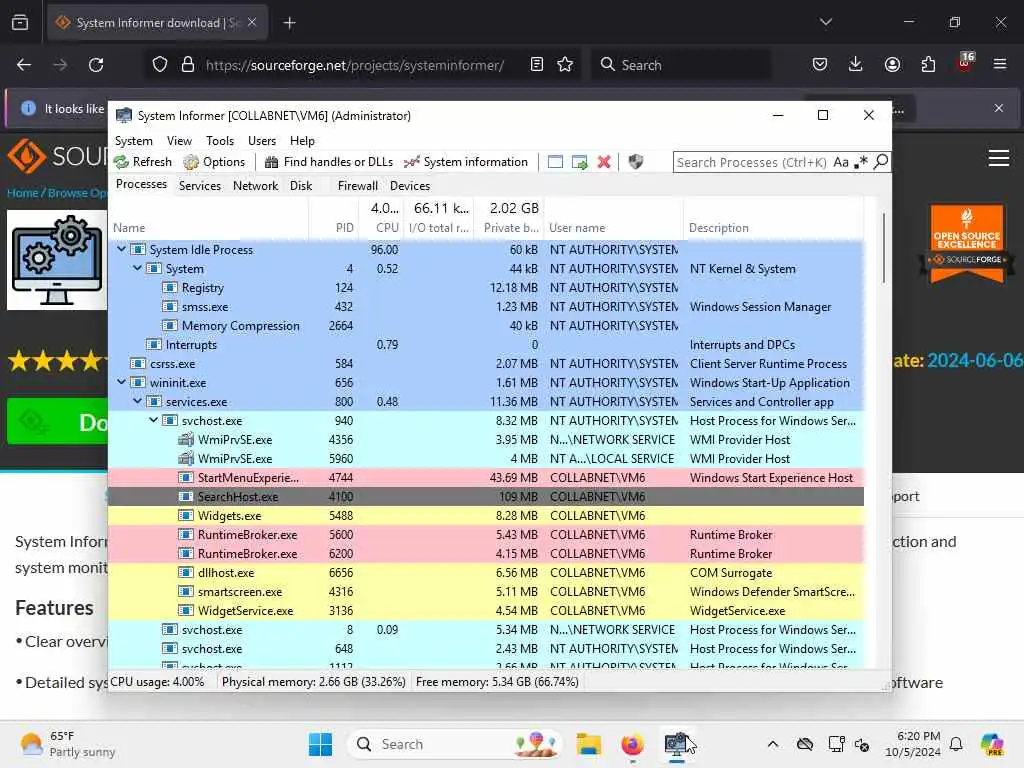
Task: Click CPU usage status bar entry
Action: [157, 682]
